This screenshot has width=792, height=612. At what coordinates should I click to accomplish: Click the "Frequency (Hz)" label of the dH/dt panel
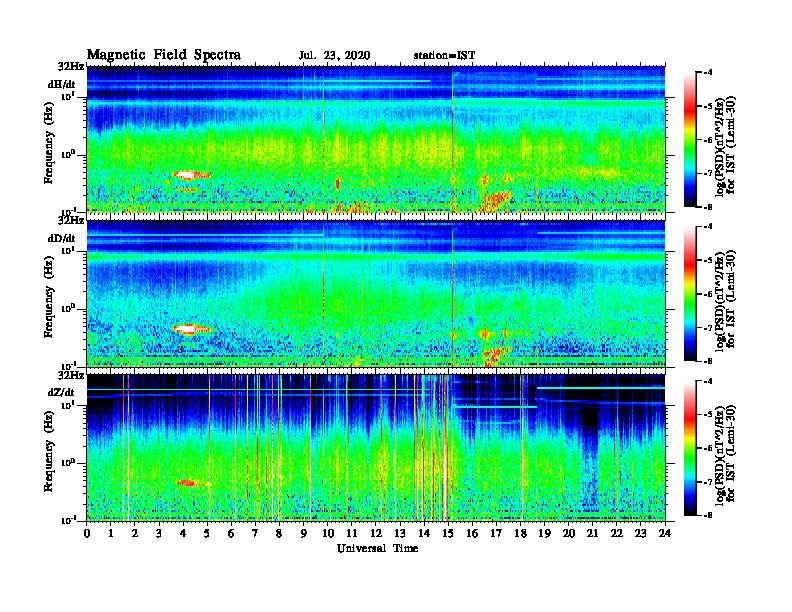[48, 143]
